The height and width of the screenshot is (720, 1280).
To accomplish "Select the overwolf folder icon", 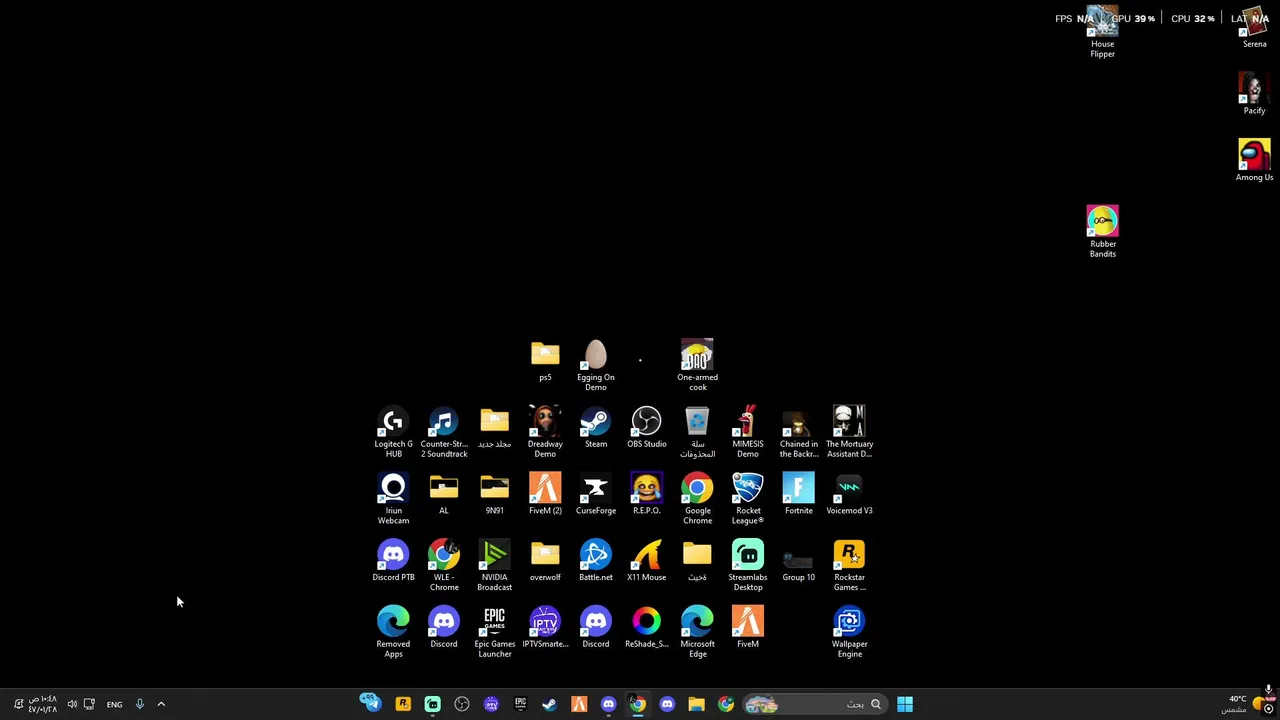I will coord(545,562).
